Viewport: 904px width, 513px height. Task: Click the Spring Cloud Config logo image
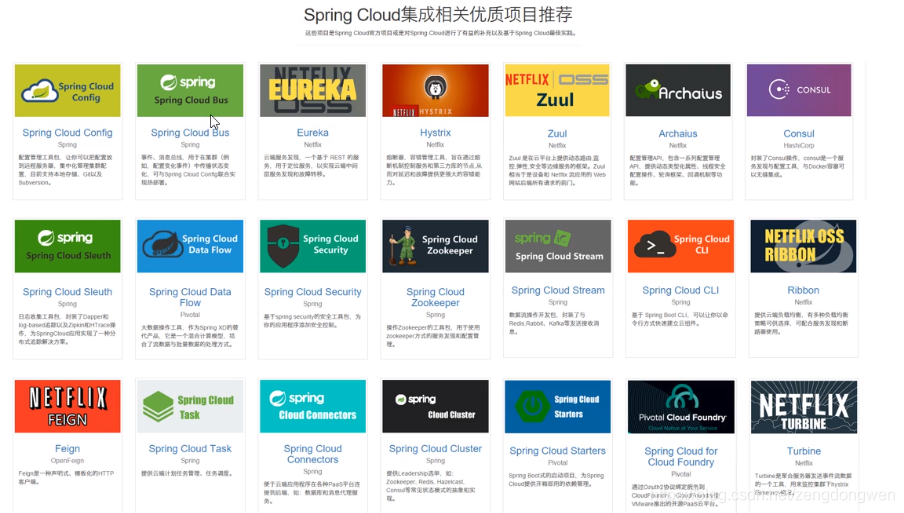(67, 90)
